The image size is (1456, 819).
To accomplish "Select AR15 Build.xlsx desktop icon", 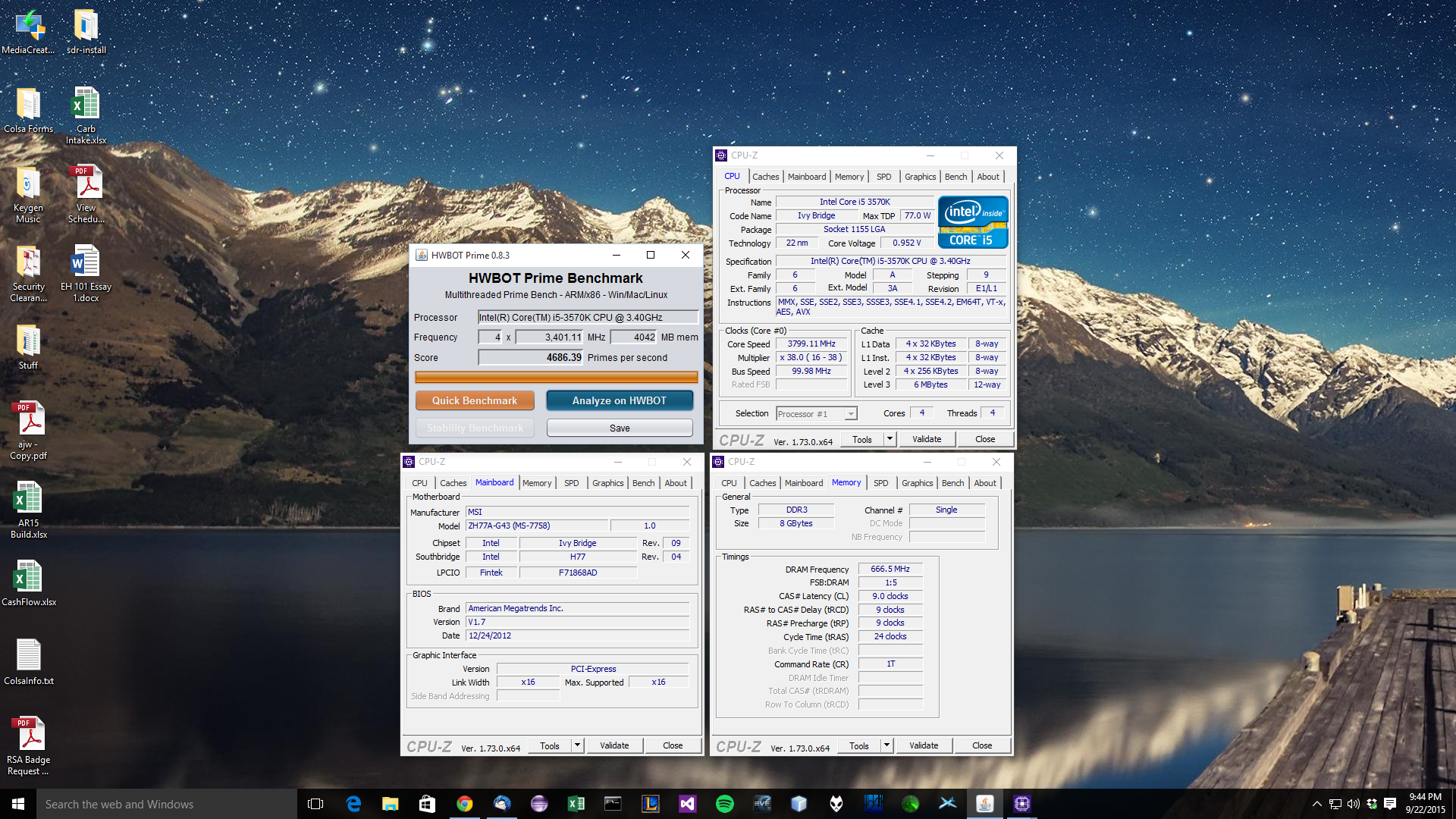I will 28,510.
